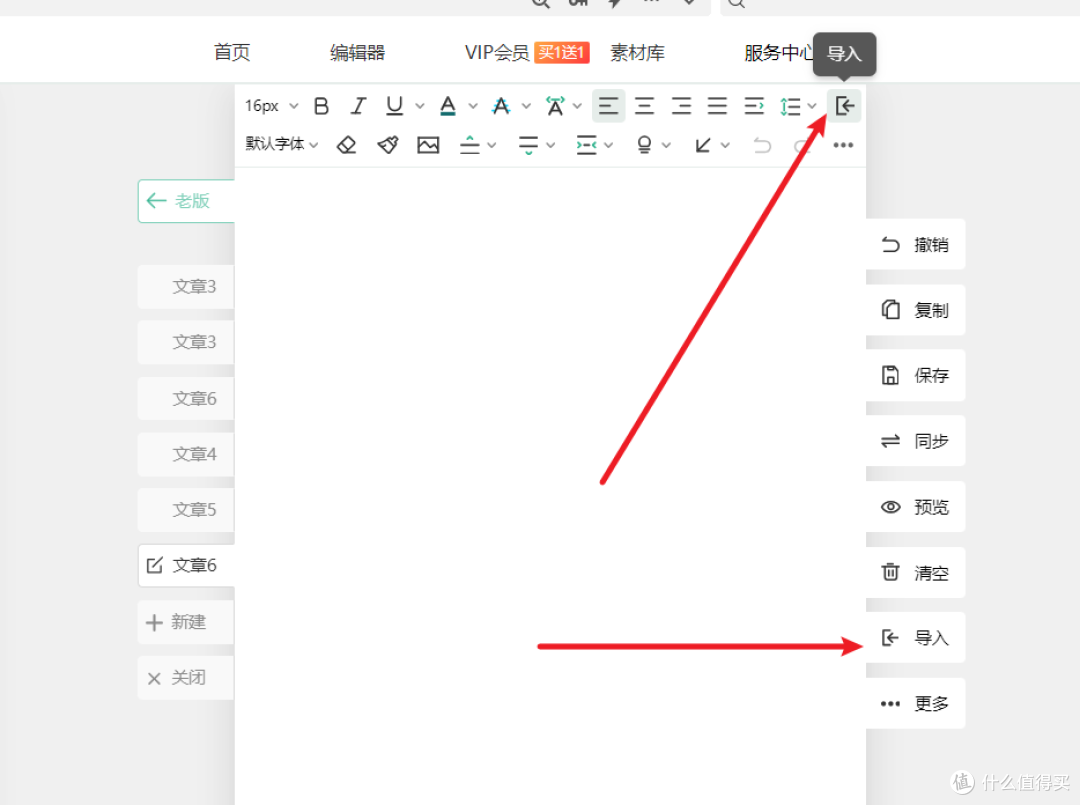Align text right
1080x805 pixels.
click(x=681, y=106)
